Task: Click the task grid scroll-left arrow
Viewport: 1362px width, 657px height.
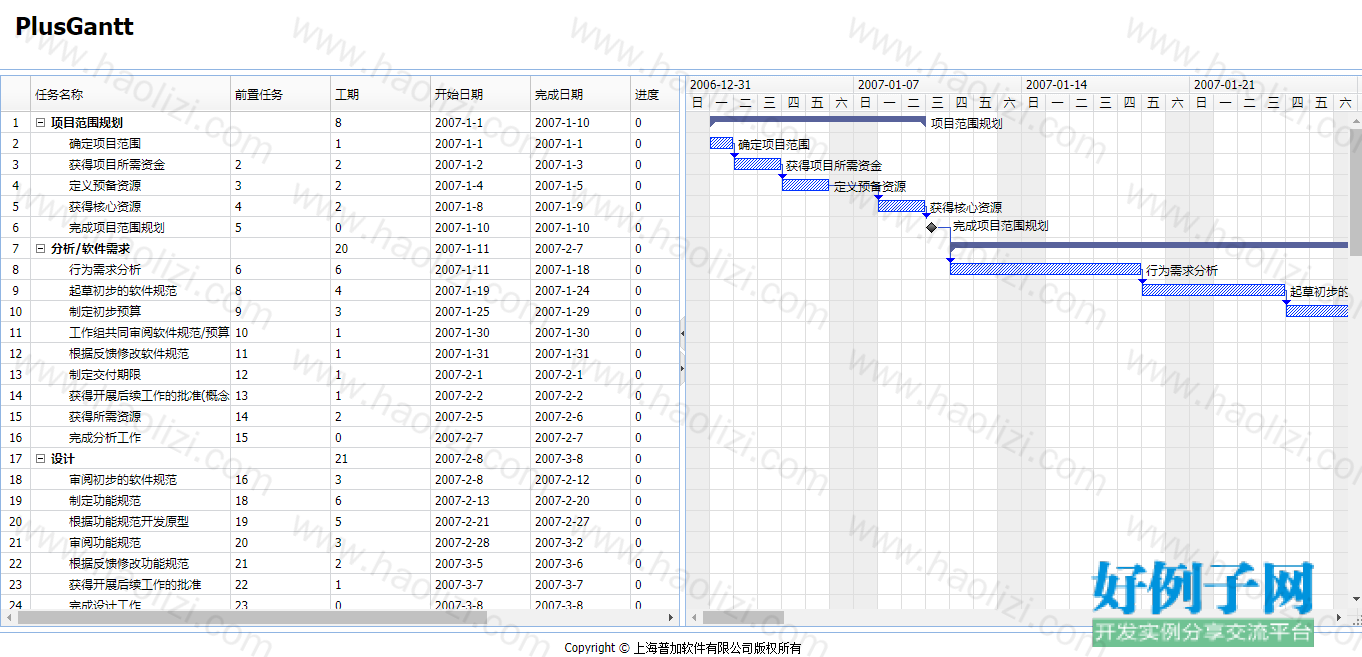Action: [8, 617]
